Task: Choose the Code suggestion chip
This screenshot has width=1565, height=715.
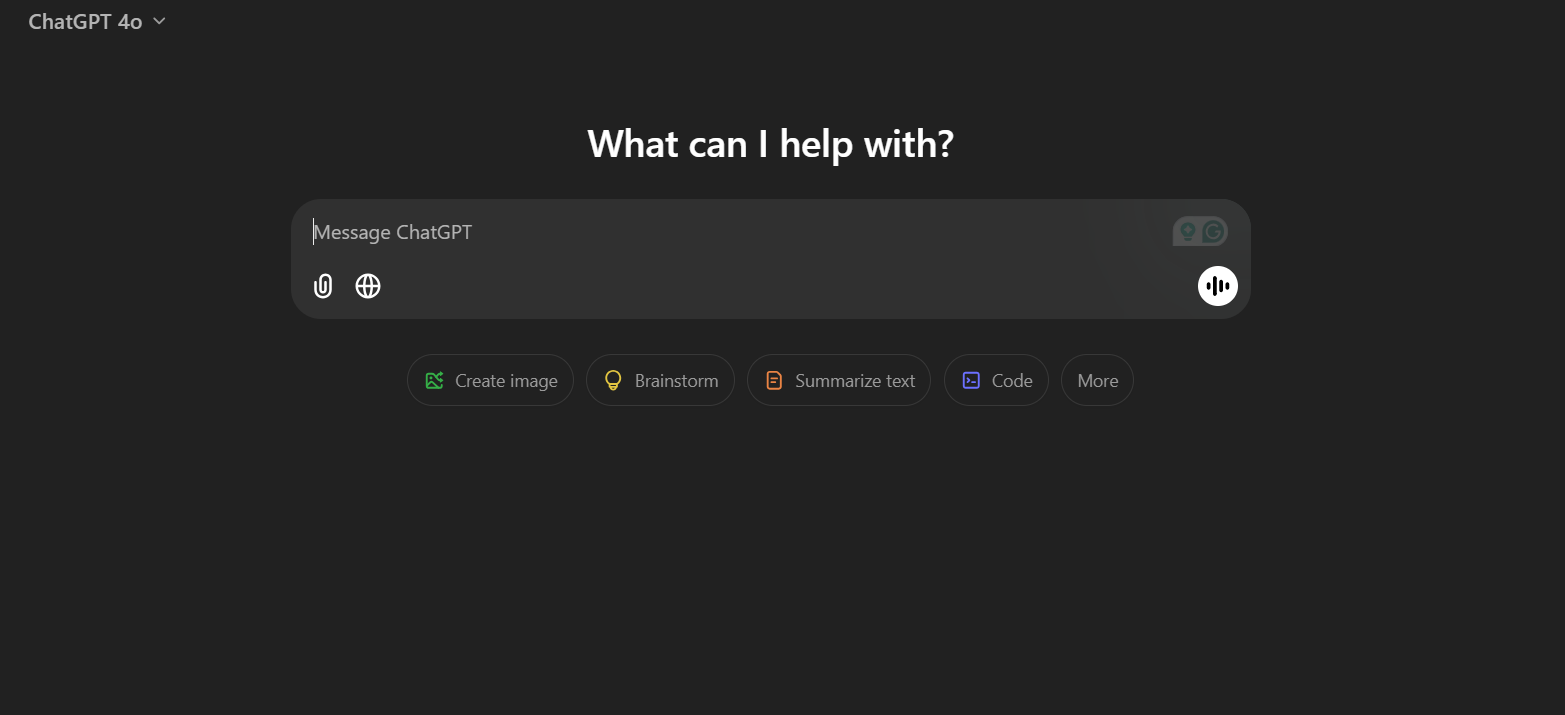Action: pos(996,380)
